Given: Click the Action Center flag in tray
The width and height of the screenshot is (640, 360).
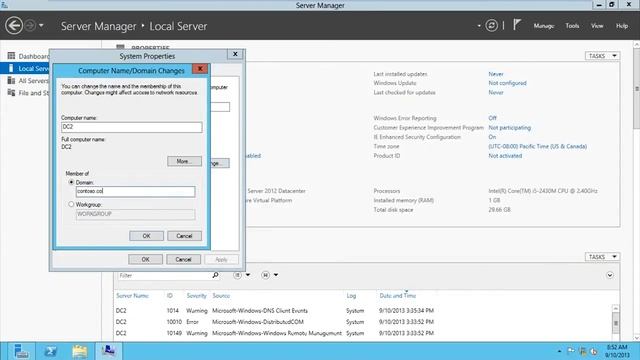Looking at the screenshot, I should click(571, 351).
